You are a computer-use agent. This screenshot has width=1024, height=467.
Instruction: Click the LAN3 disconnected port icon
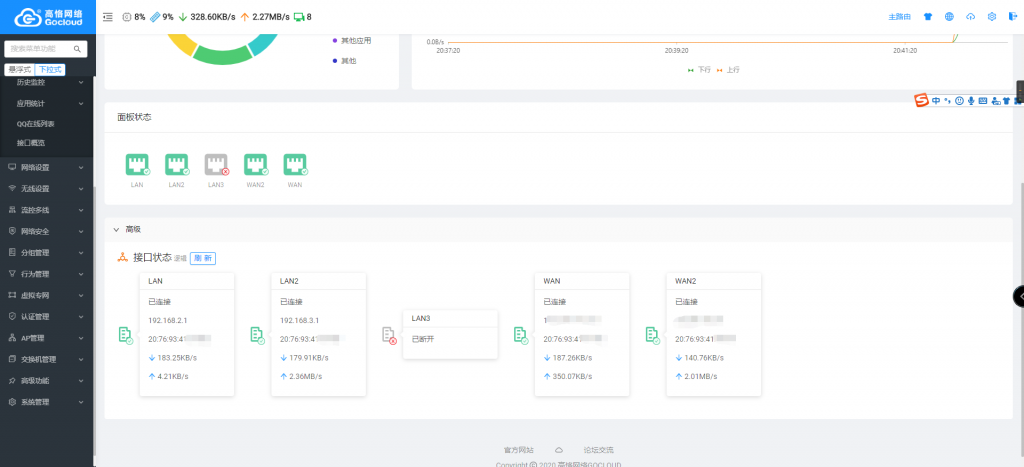click(216, 165)
